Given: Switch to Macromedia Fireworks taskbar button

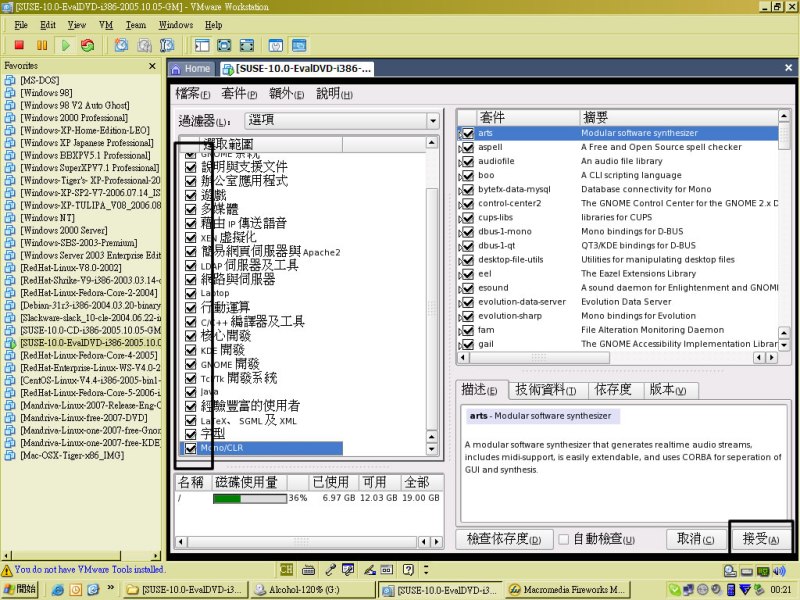Looking at the screenshot, I should pyautogui.click(x=567, y=590).
